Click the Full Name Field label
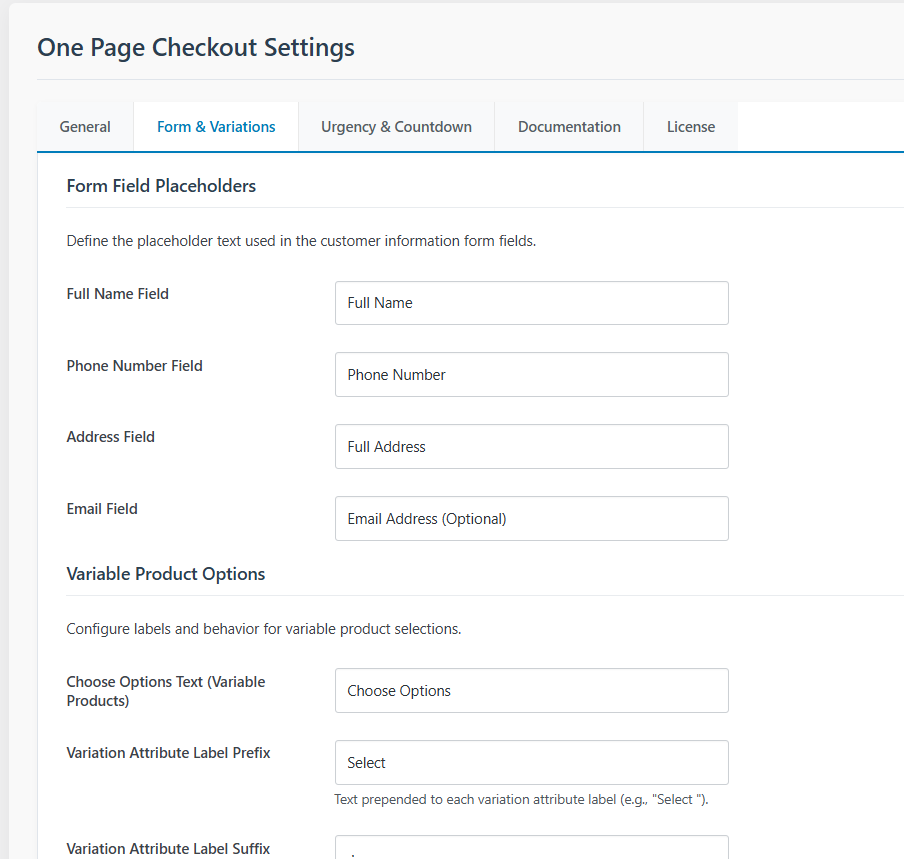The image size is (904, 859). pos(117,293)
